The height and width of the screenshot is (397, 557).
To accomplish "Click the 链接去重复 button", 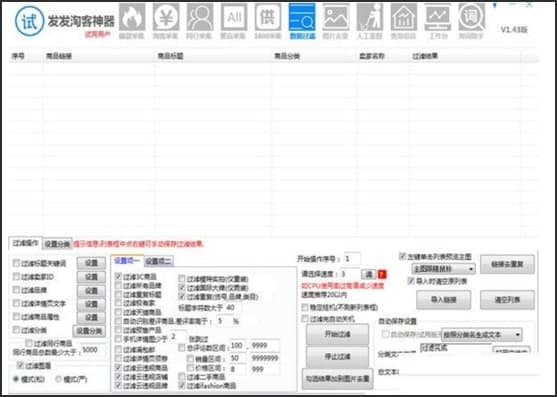I will point(507,264).
